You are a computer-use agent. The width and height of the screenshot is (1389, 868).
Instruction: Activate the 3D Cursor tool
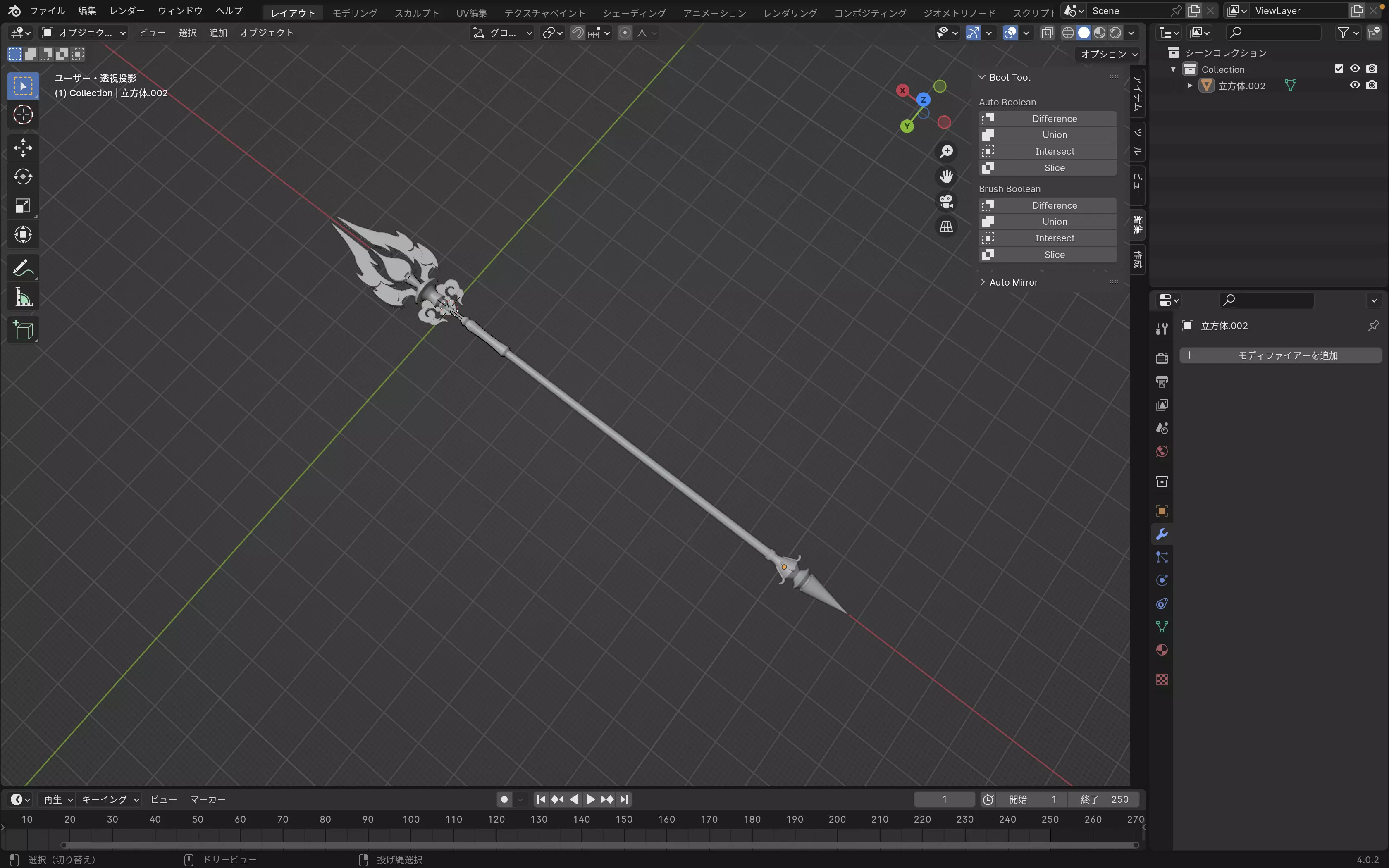[23, 115]
